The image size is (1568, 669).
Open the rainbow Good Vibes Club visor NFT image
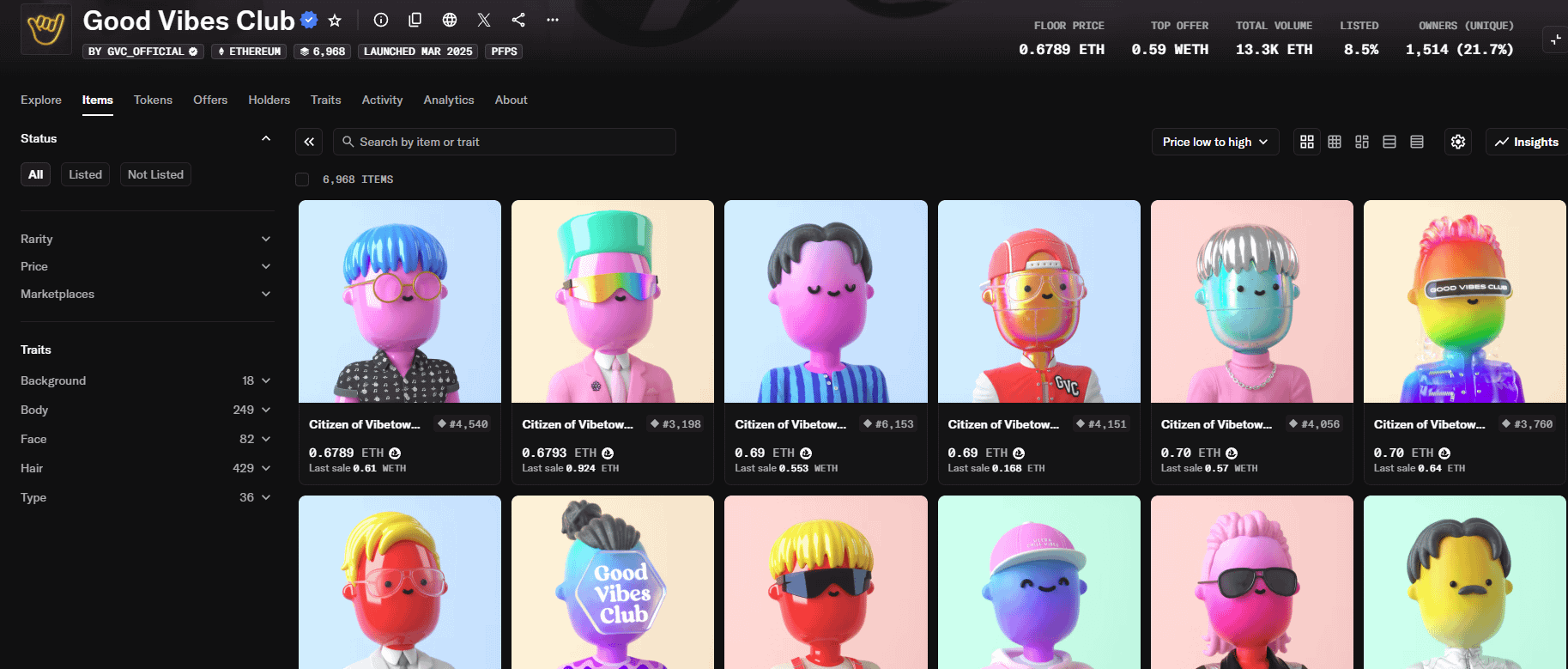click(1464, 301)
